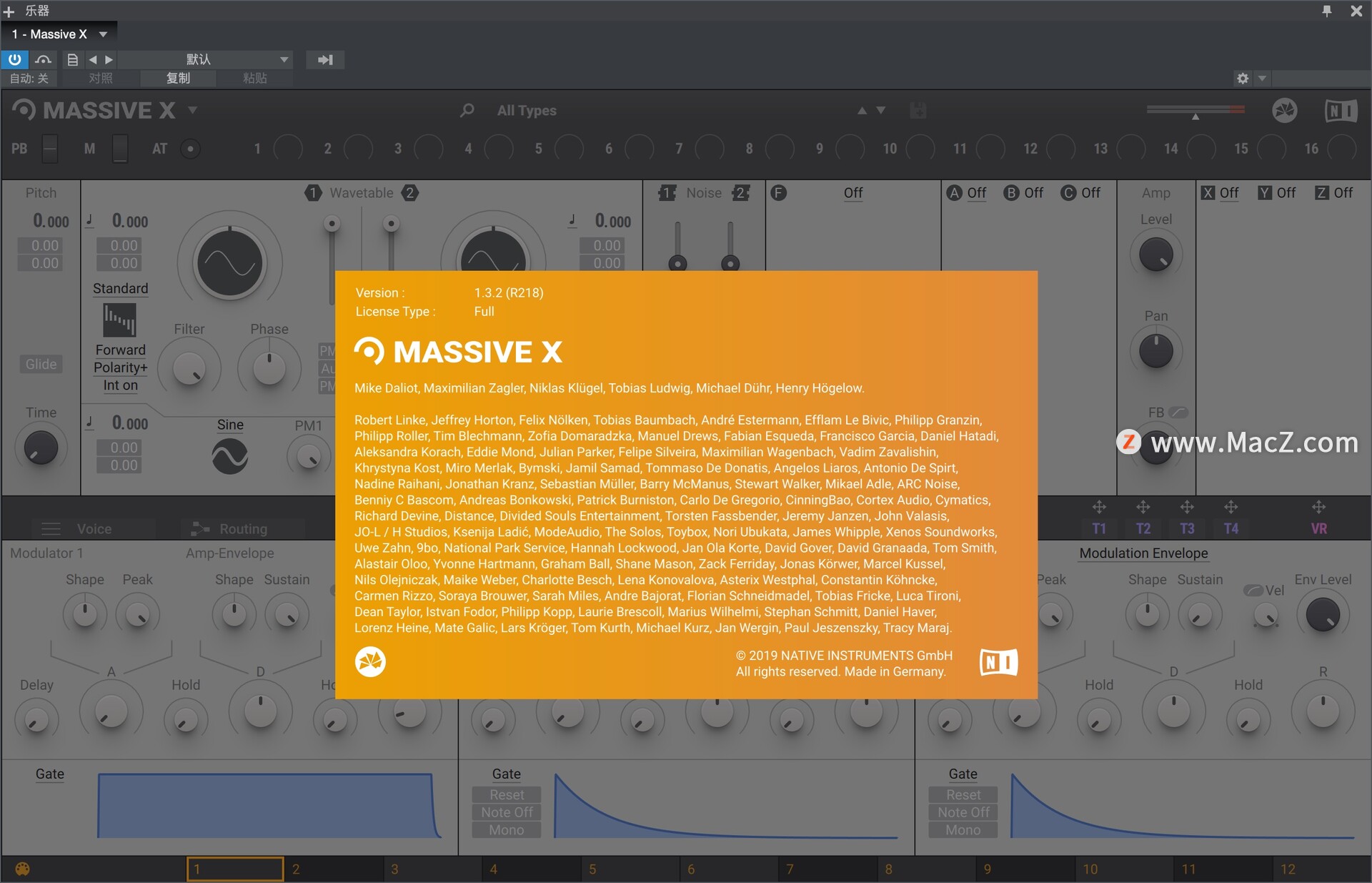Toggle Reset in middle envelope
The image size is (1372, 883).
click(507, 795)
